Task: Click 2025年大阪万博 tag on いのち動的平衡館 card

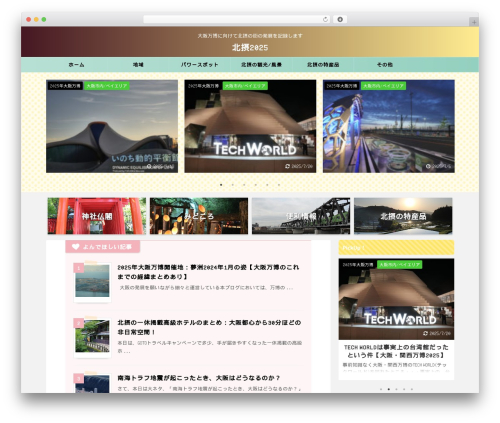Action: tap(65, 86)
